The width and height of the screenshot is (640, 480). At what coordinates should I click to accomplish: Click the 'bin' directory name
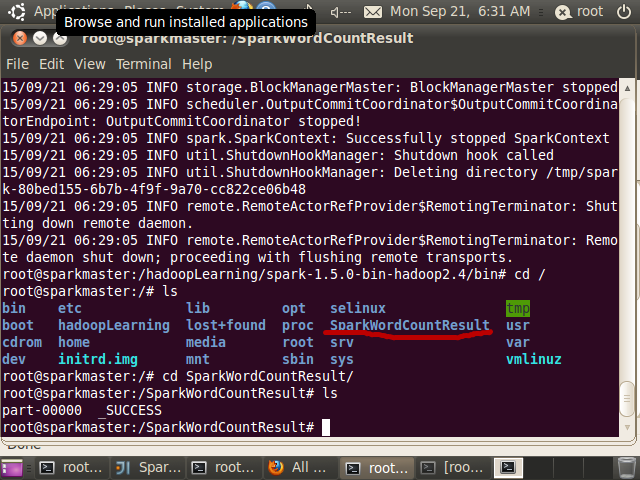[14, 309]
